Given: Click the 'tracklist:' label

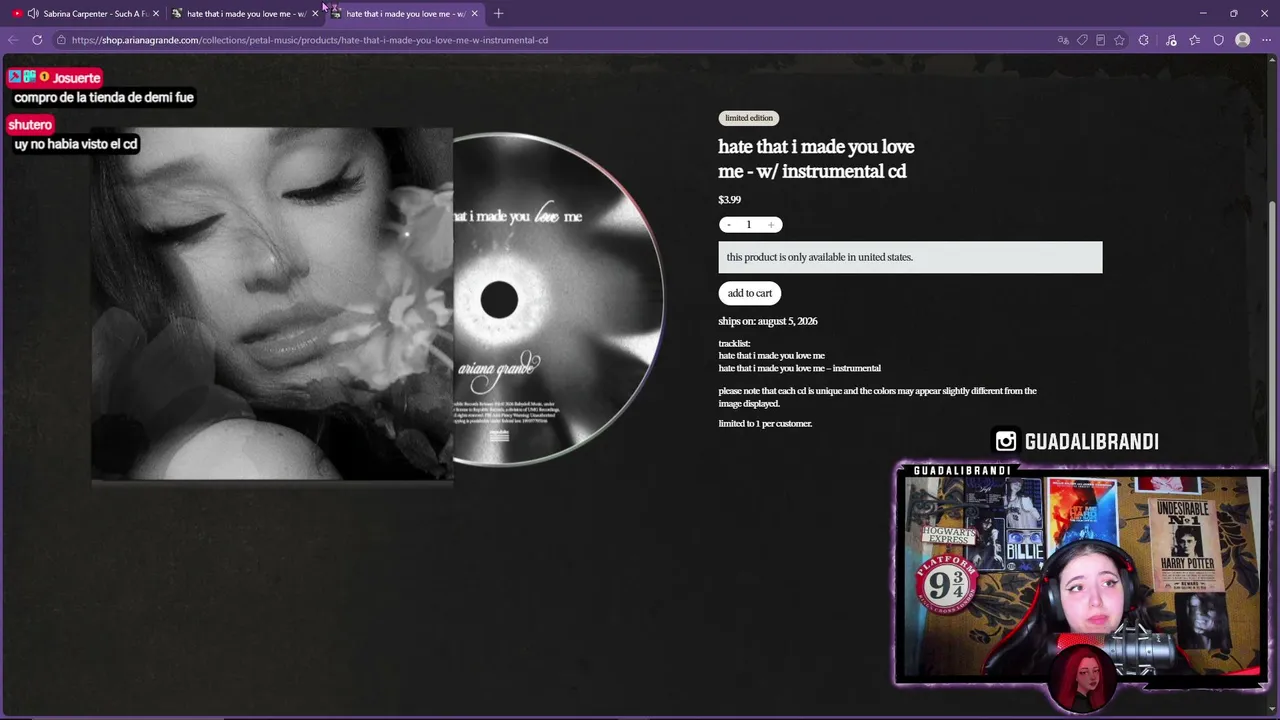Looking at the screenshot, I should point(734,343).
